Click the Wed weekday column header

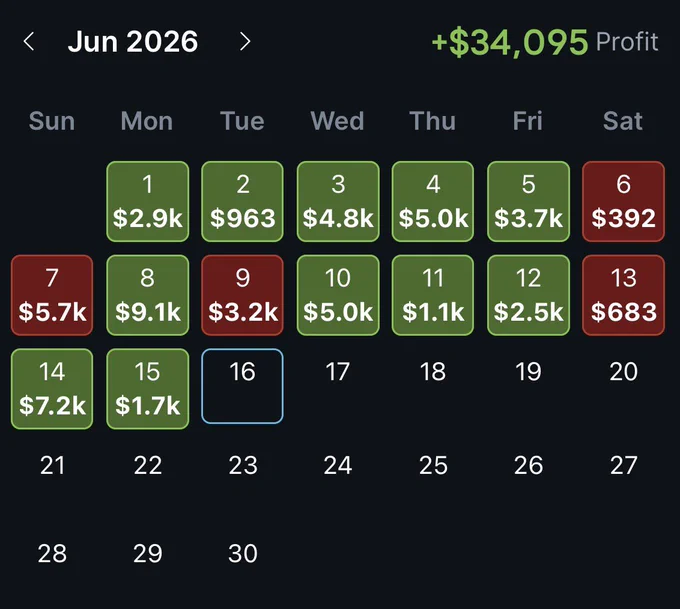tap(337, 121)
